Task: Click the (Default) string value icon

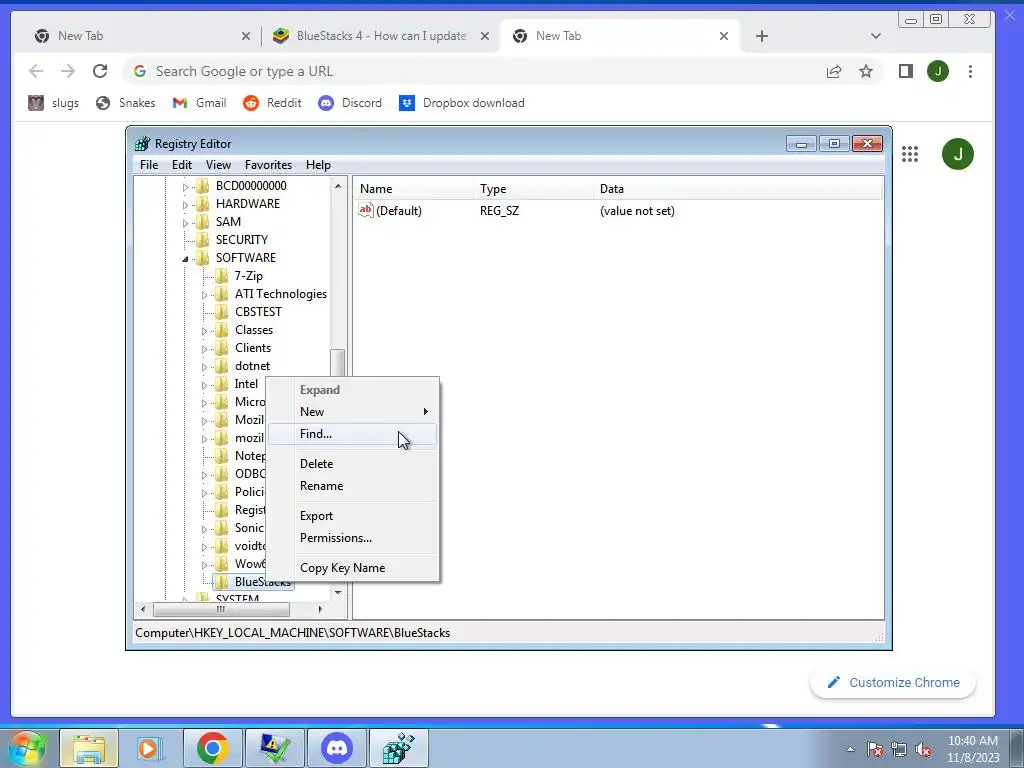Action: 366,210
